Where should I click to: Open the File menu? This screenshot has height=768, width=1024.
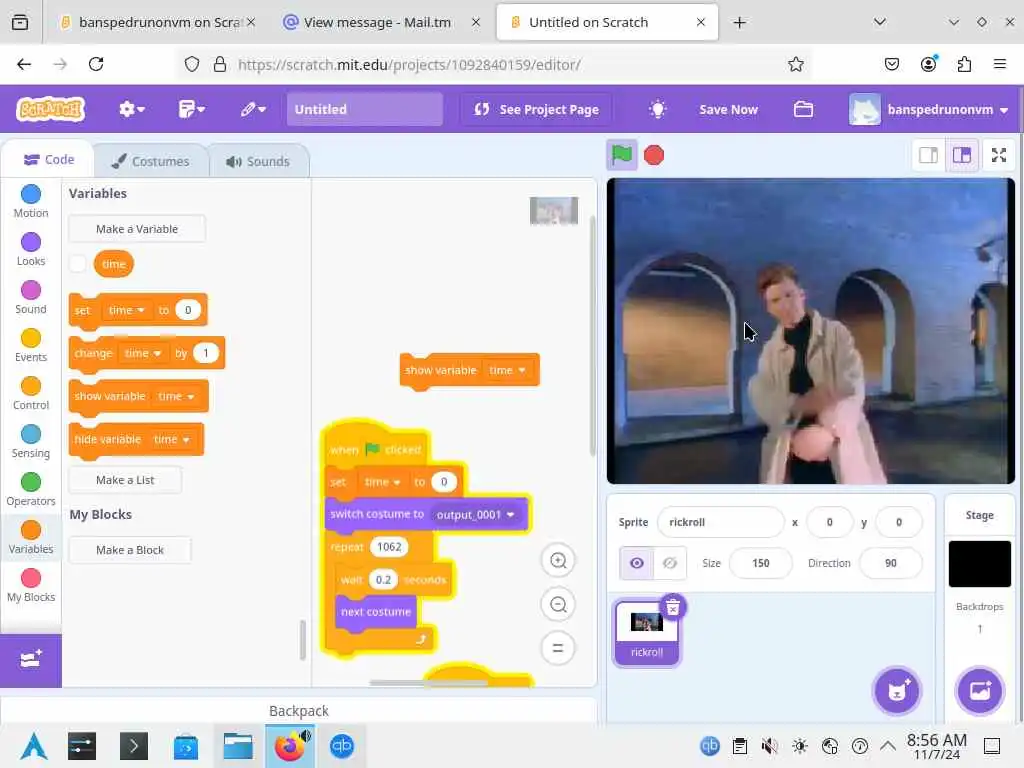point(191,109)
